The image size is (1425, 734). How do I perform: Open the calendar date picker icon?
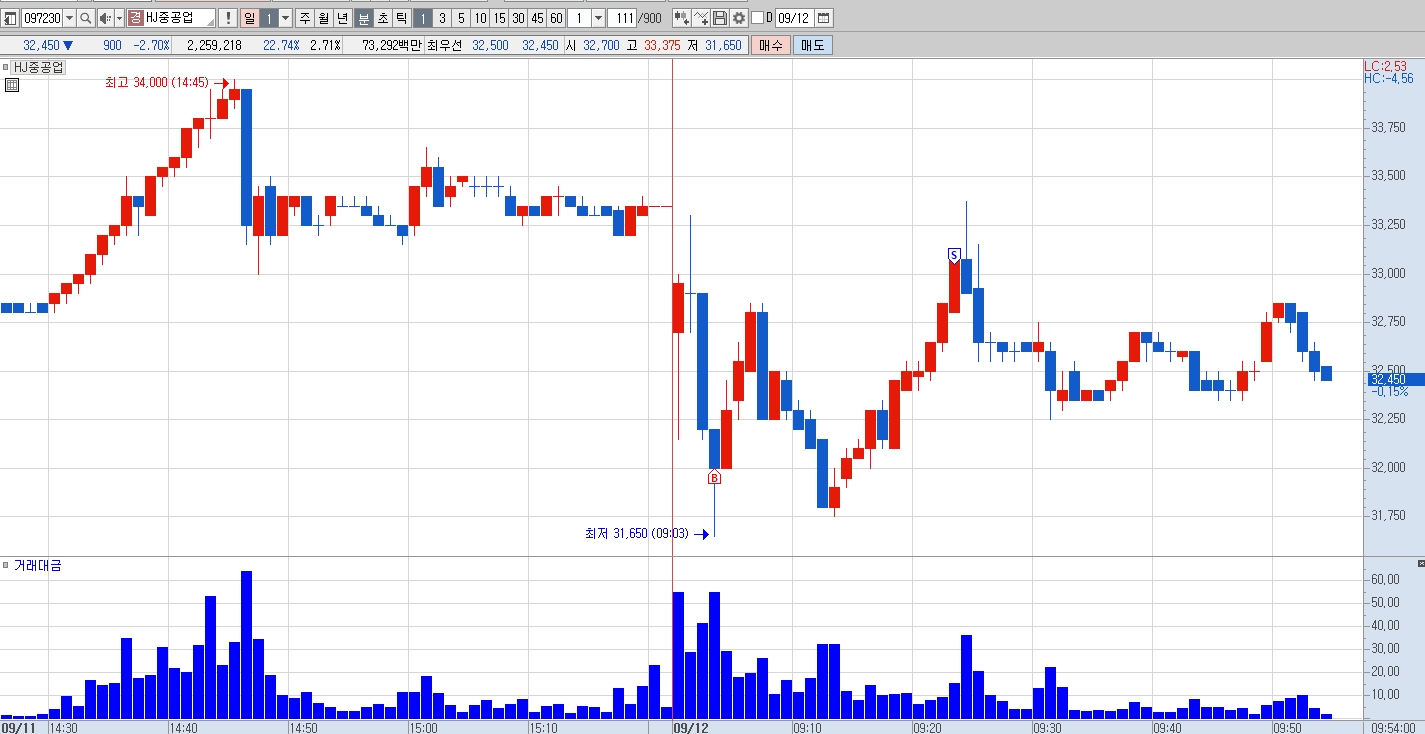click(824, 18)
